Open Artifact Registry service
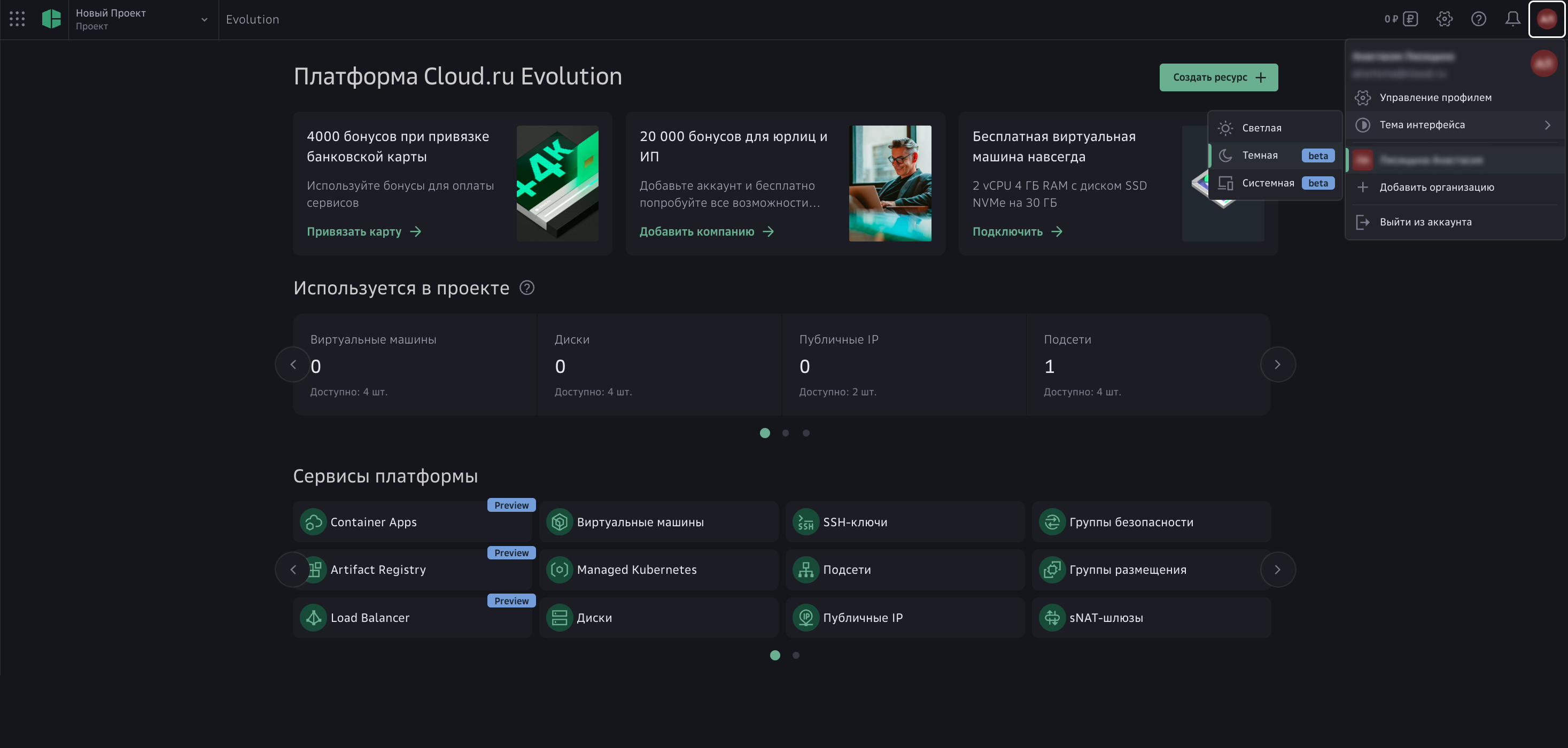 pos(413,570)
